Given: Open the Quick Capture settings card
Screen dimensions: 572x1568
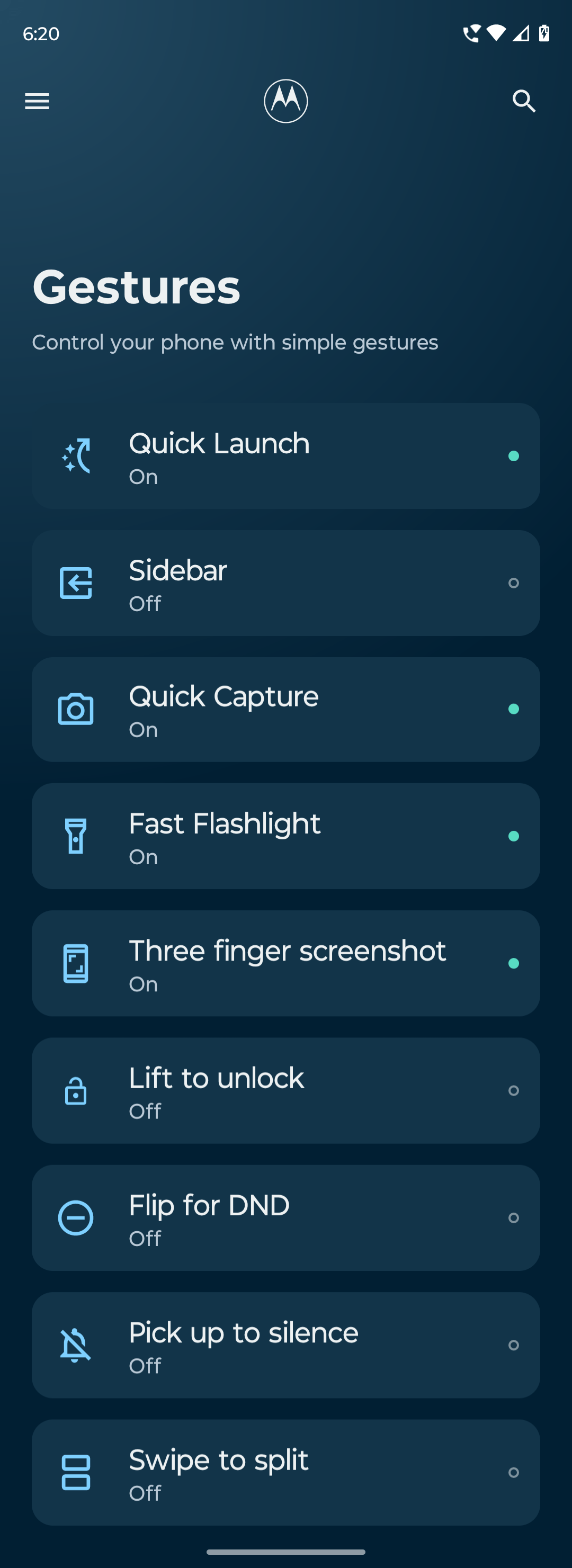Looking at the screenshot, I should pos(286,710).
